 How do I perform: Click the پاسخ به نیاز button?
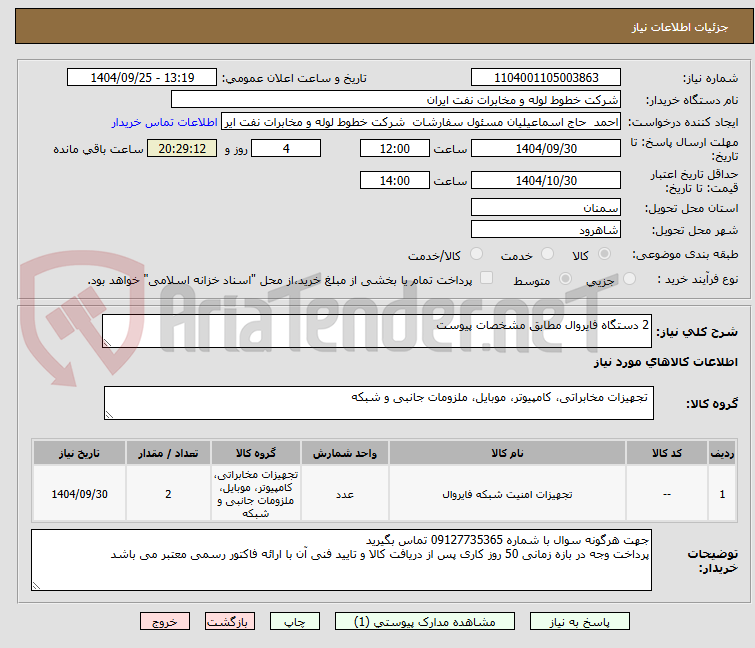(579, 622)
